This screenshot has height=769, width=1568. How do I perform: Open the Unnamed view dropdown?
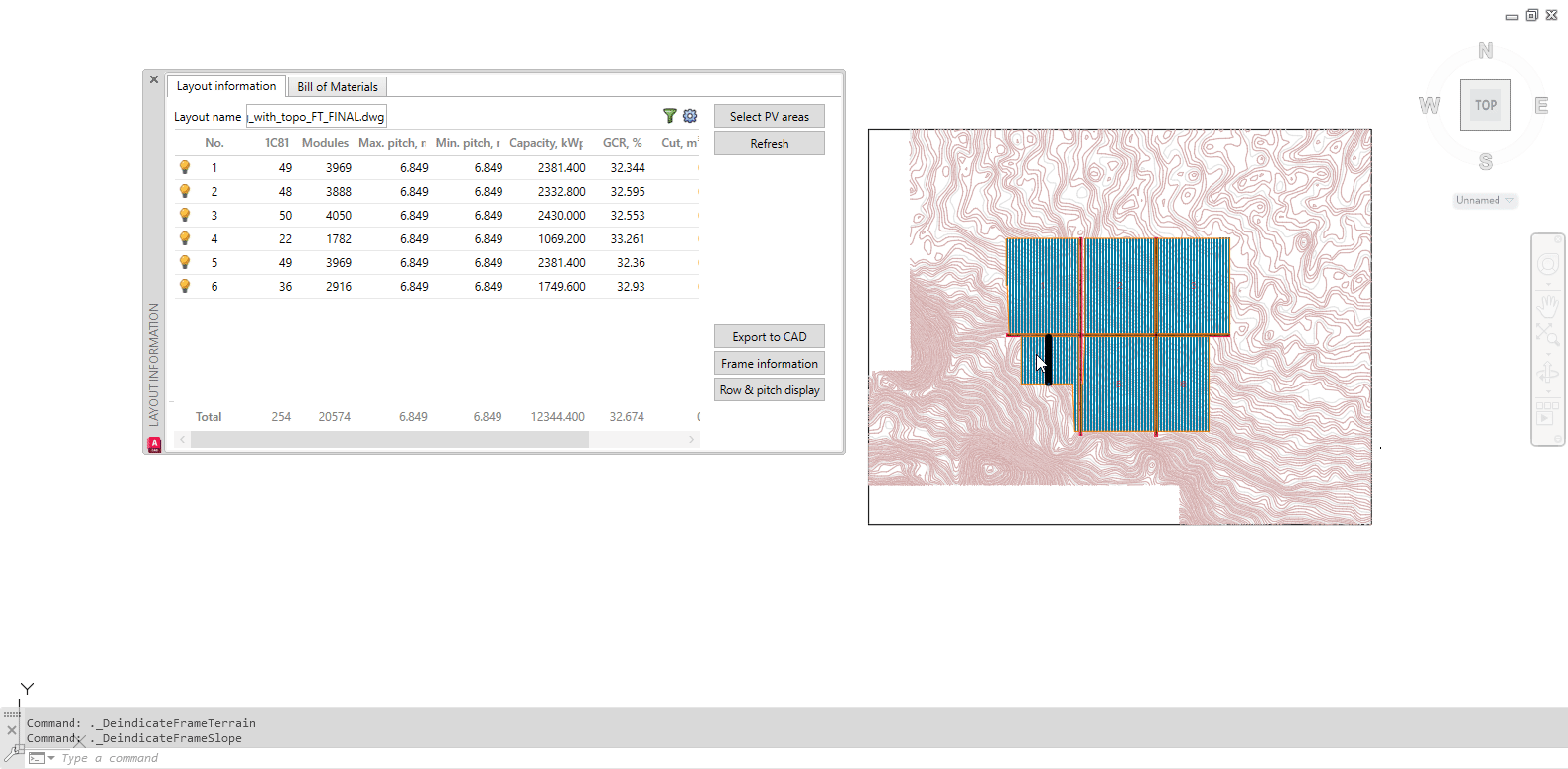[x=1486, y=200]
